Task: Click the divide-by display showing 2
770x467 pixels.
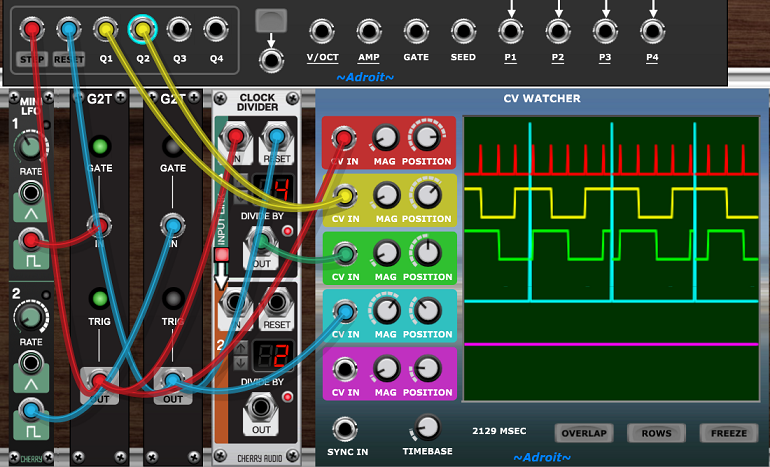Action: point(274,355)
